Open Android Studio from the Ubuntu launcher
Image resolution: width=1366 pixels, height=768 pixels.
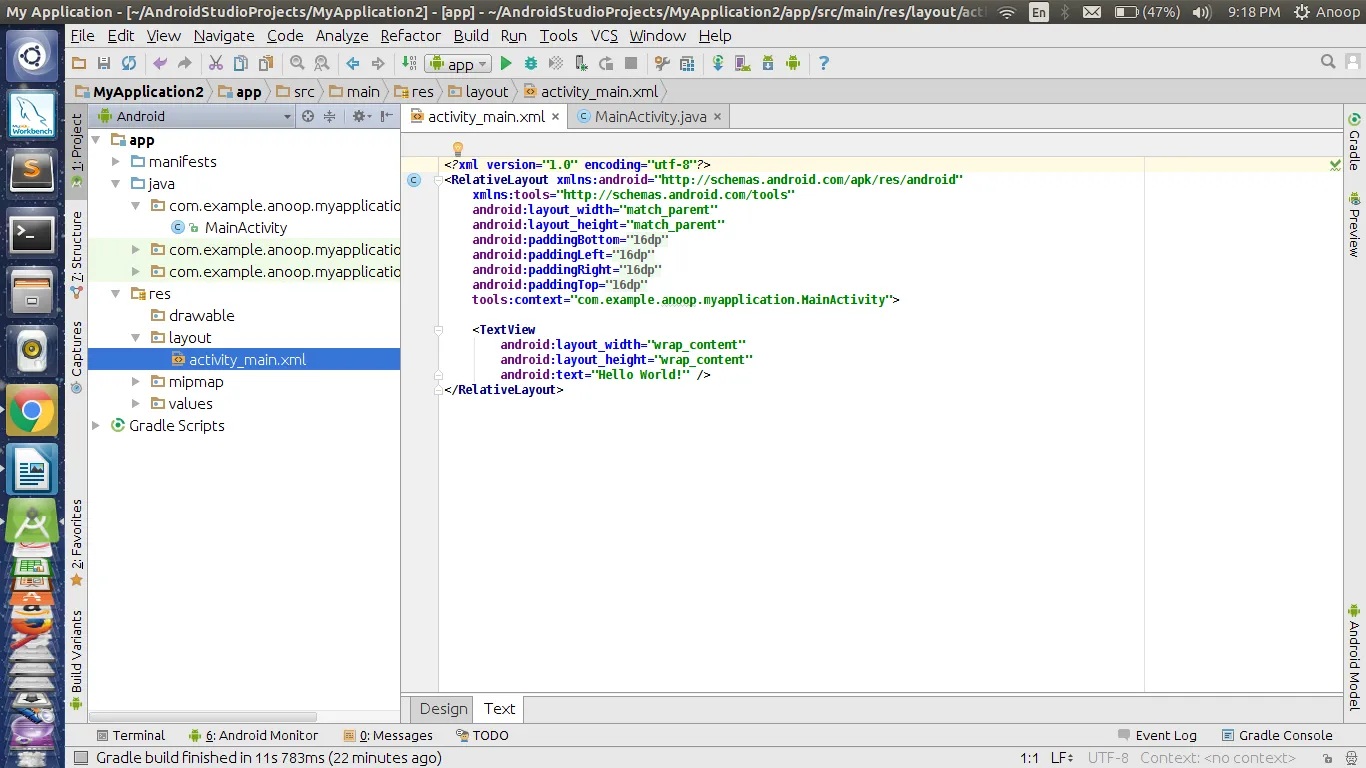(32, 522)
